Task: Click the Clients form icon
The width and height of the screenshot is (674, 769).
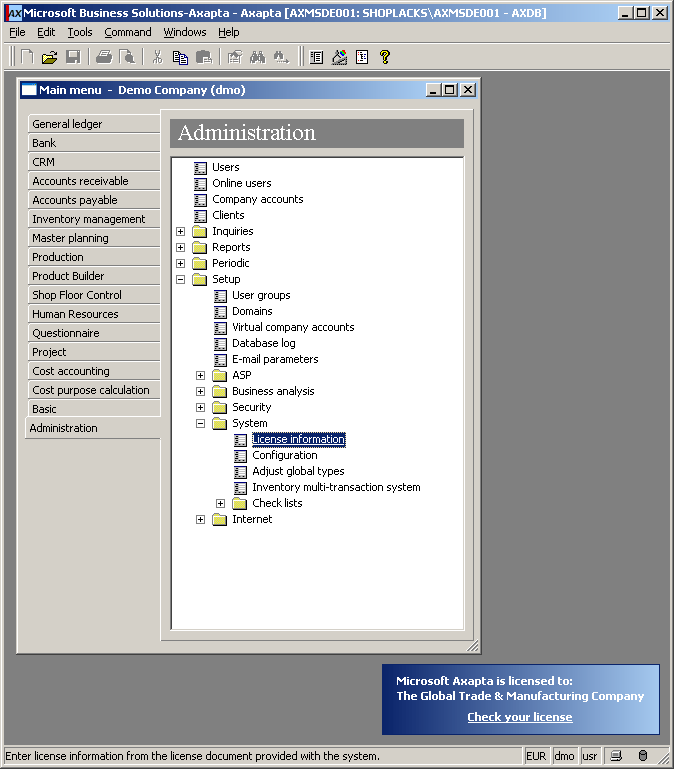Action: 200,216
